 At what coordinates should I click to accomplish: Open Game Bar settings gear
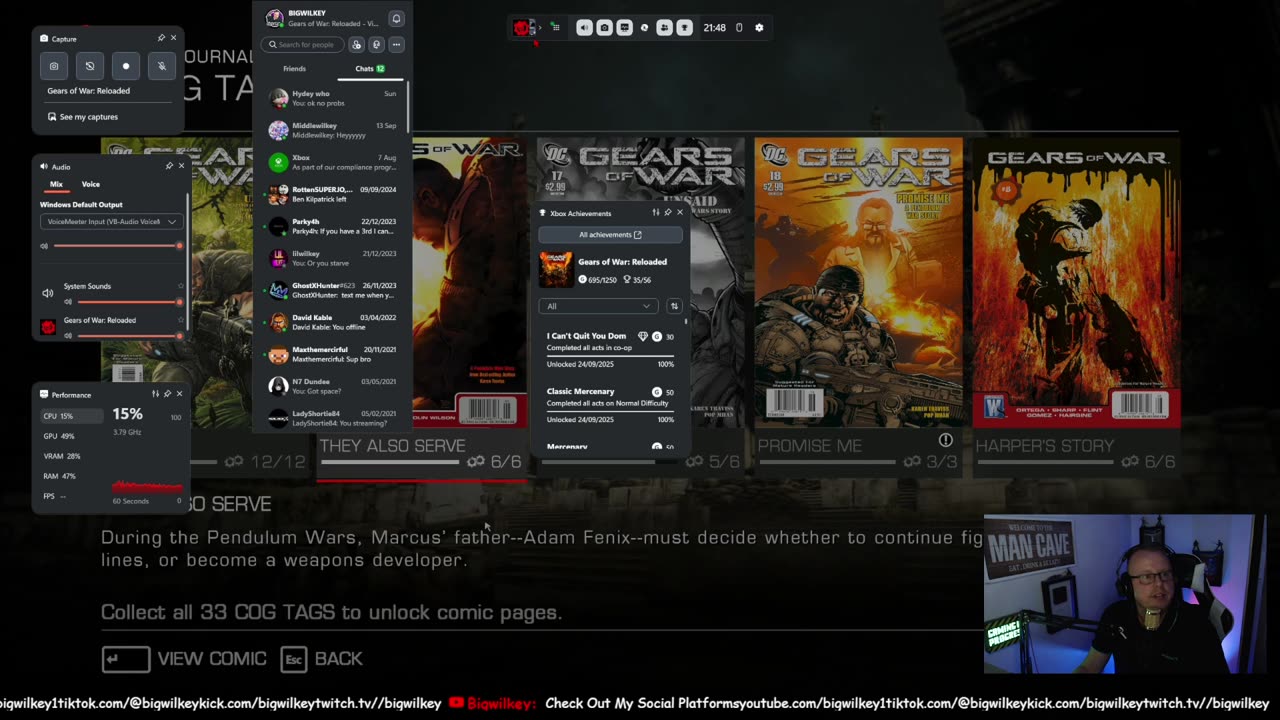(x=759, y=28)
